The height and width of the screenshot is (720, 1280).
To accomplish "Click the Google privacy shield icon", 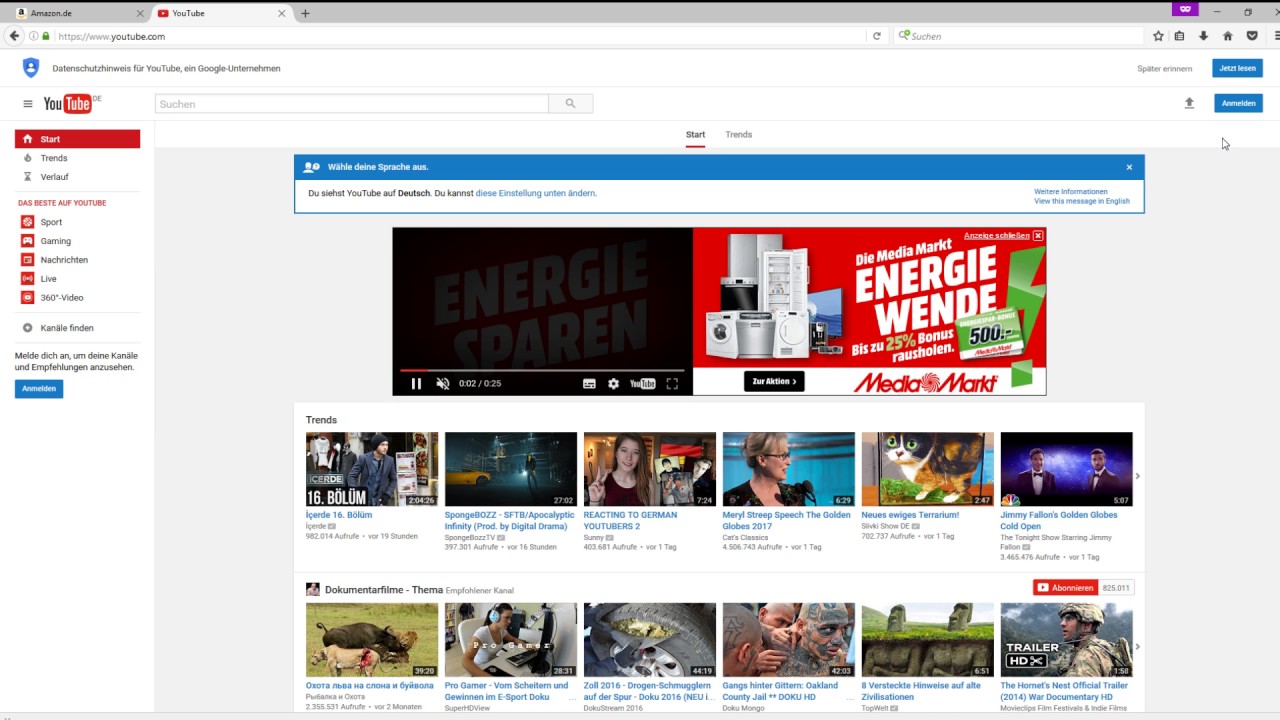I will pos(31,68).
